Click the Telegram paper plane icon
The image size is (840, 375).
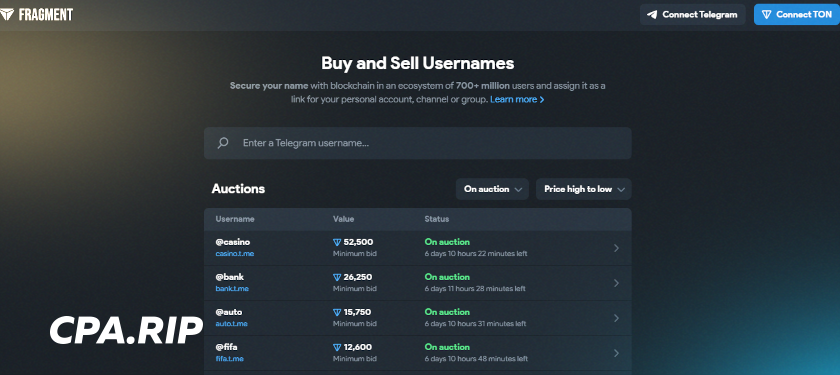pyautogui.click(x=652, y=15)
